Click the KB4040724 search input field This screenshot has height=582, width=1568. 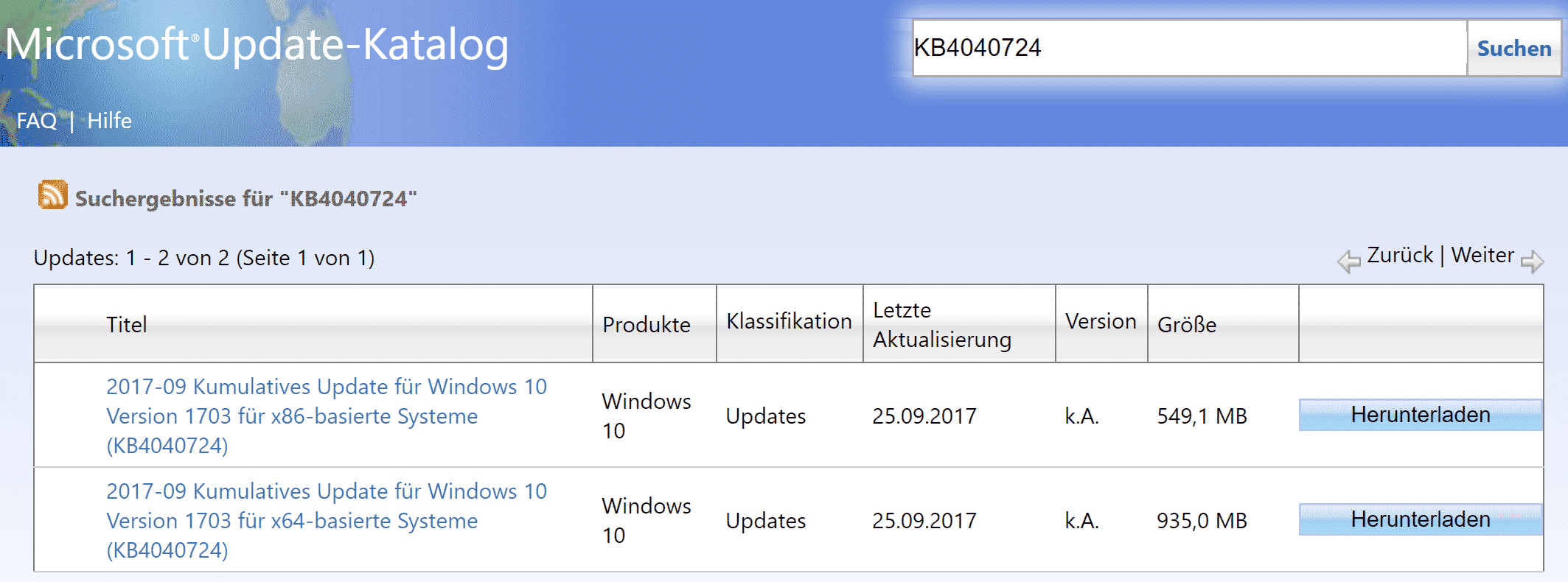pyautogui.click(x=1190, y=48)
